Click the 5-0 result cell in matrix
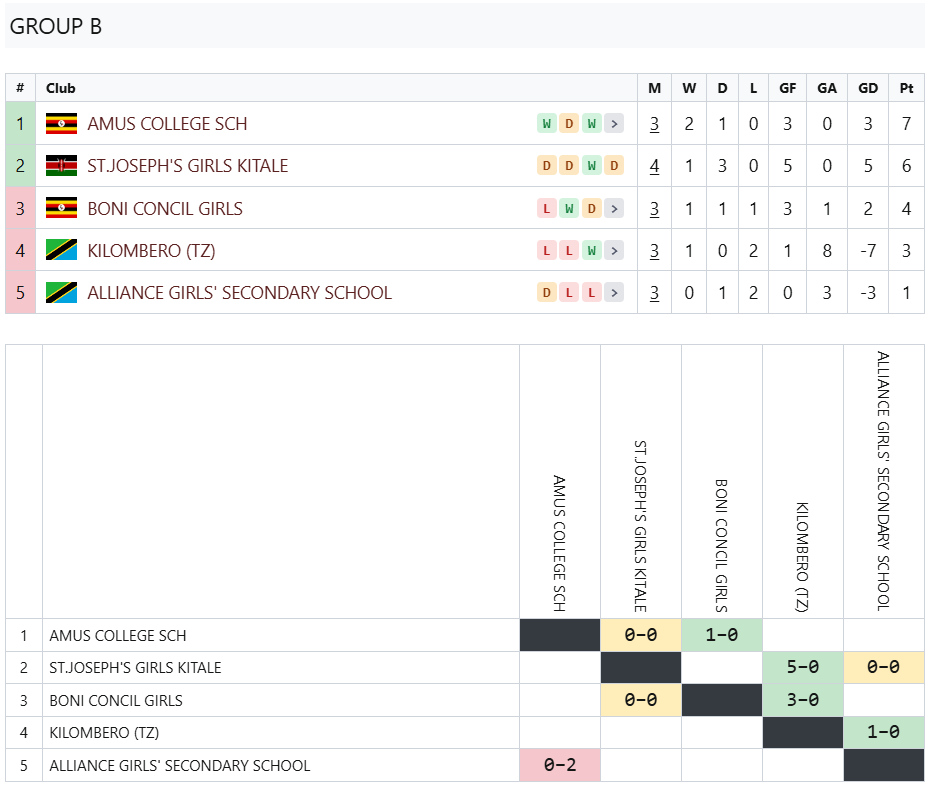931x786 pixels. (803, 667)
